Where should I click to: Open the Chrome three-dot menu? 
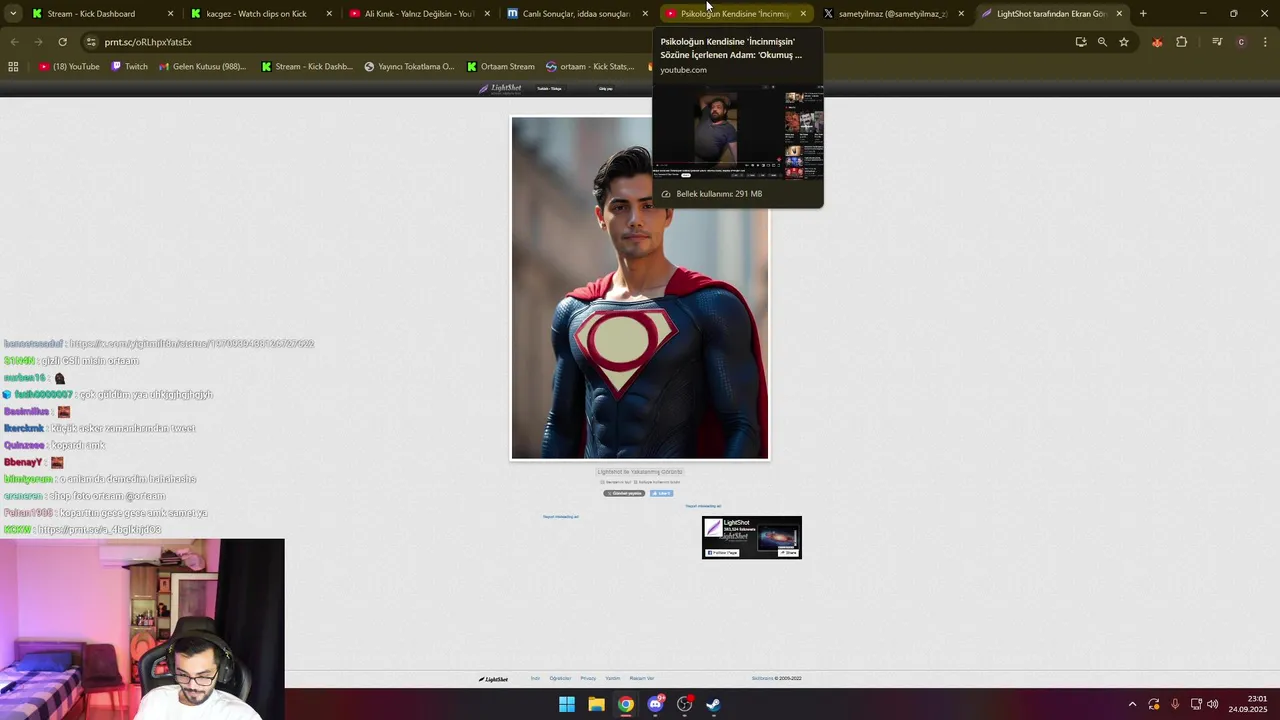tap(1265, 42)
